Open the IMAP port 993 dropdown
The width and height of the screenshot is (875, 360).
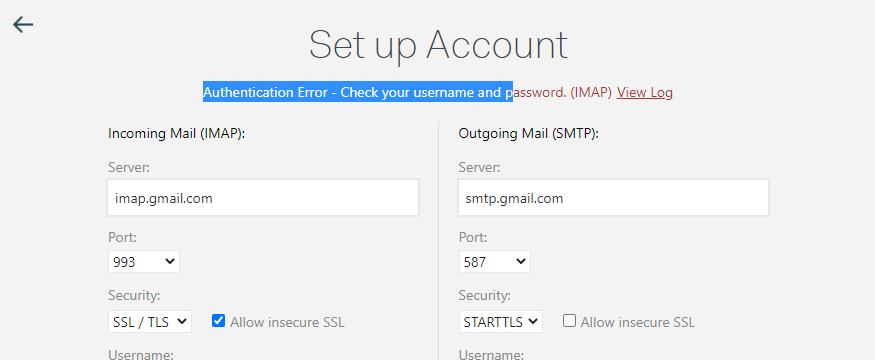pyautogui.click(x=143, y=262)
